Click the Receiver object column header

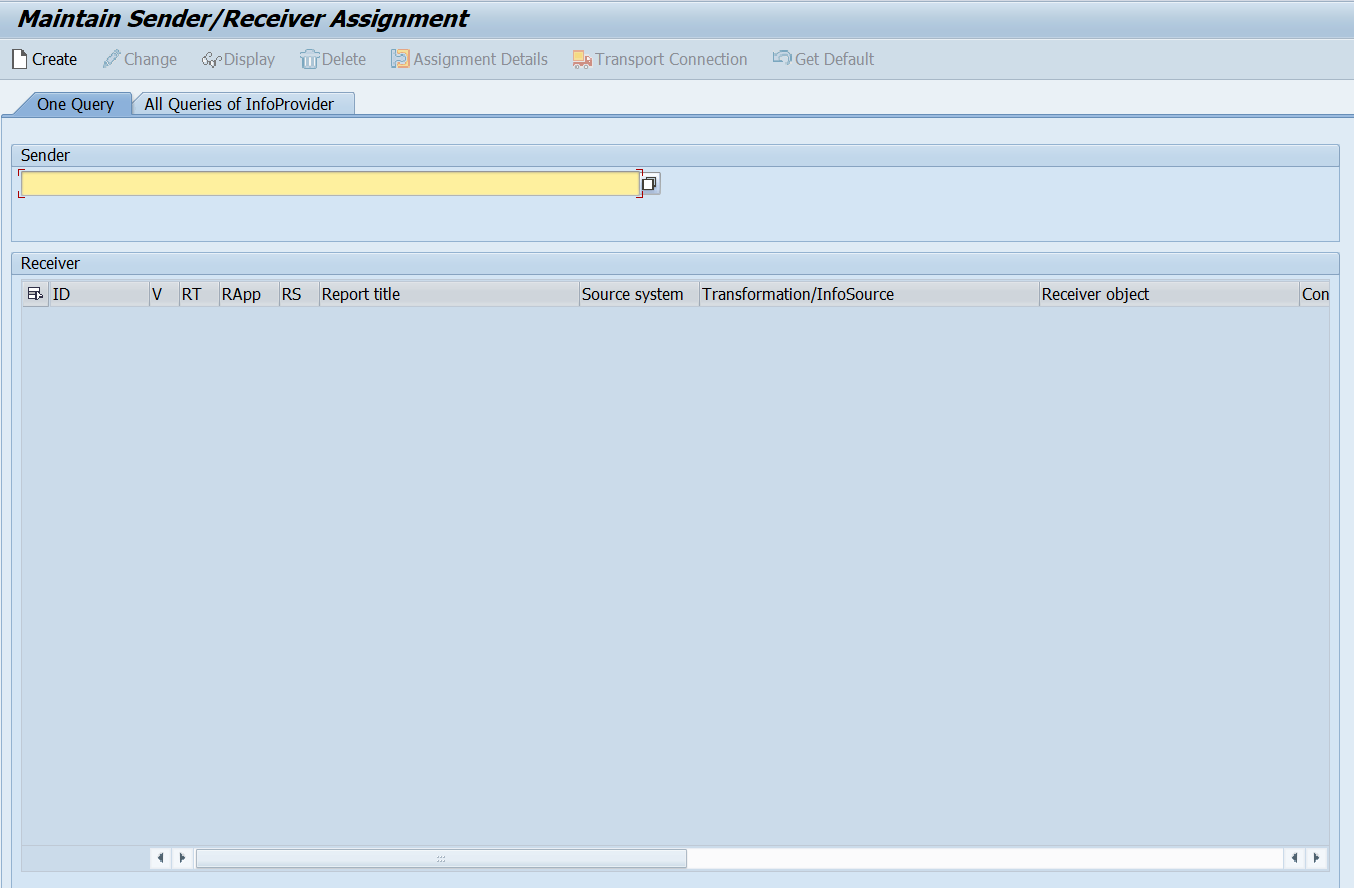tap(1167, 294)
